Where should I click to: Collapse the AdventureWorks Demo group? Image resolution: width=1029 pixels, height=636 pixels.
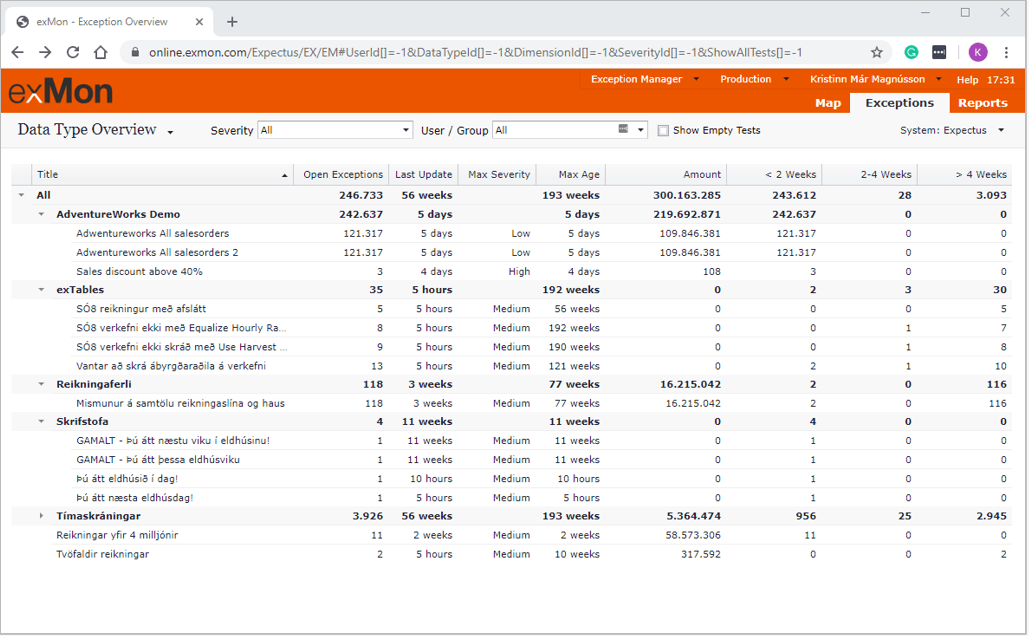41,214
